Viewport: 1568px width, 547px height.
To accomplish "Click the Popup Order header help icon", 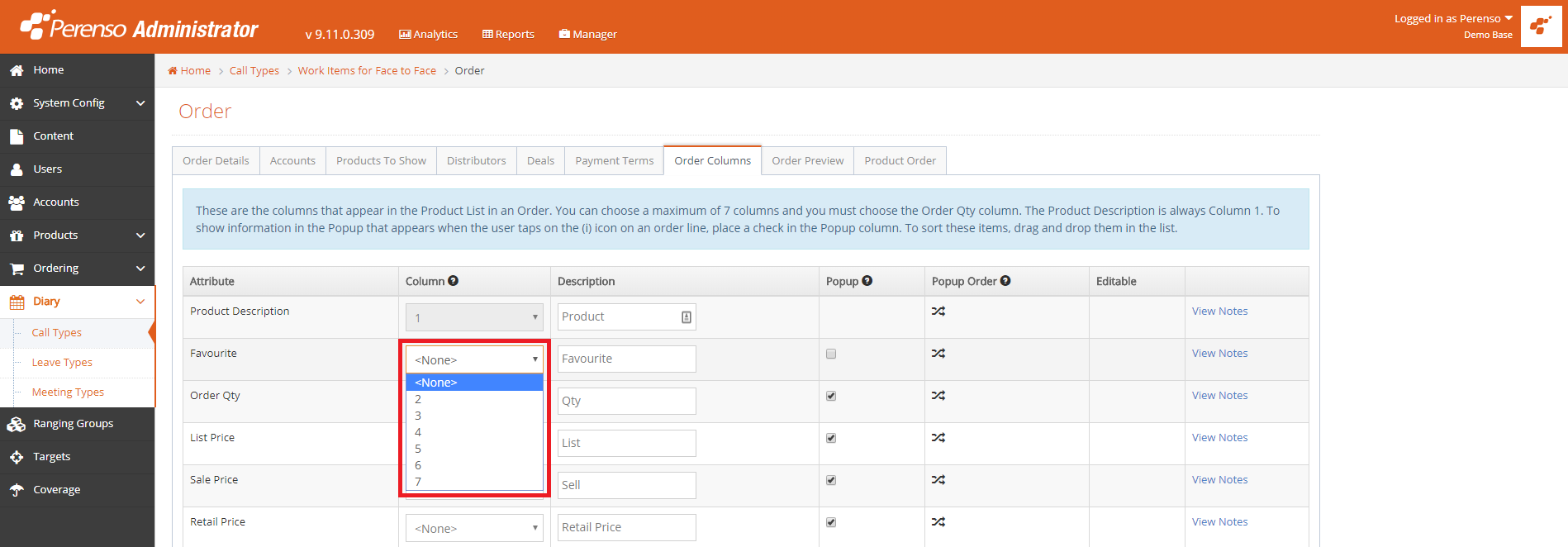I will pyautogui.click(x=1005, y=281).
